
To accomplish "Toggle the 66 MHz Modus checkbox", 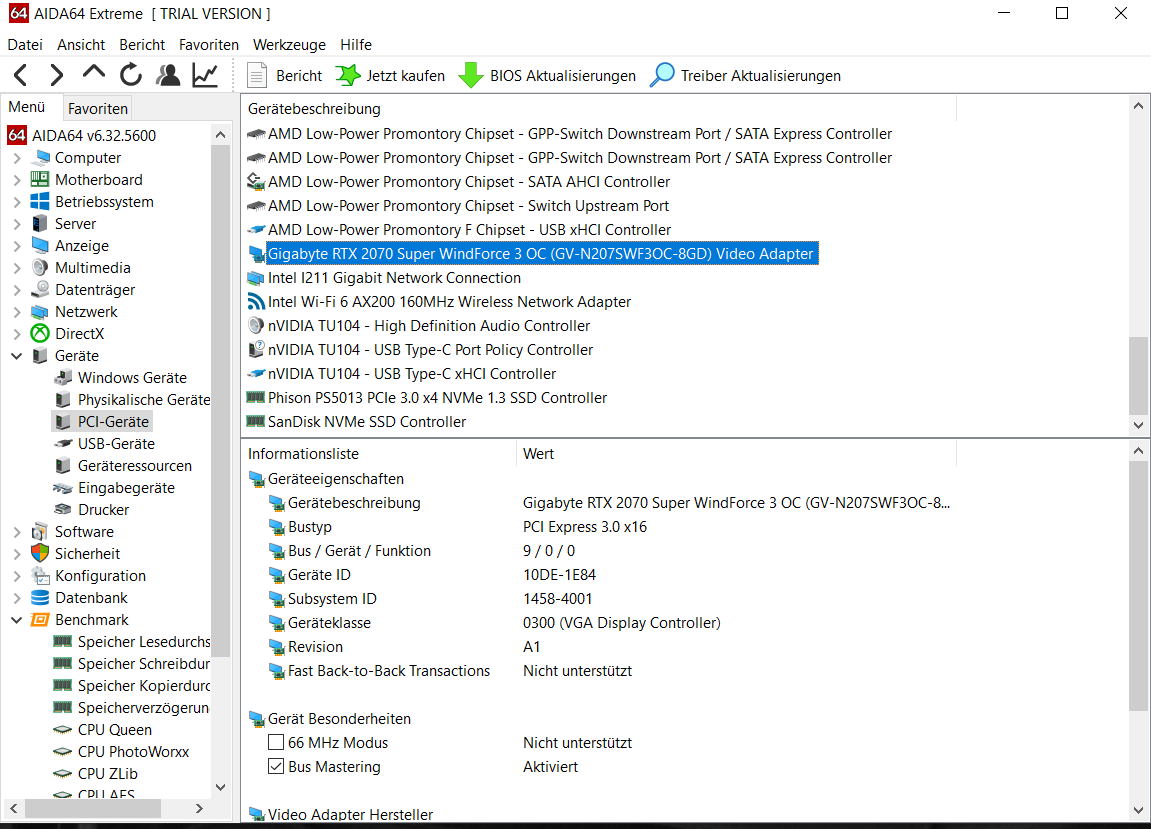I will 276,742.
